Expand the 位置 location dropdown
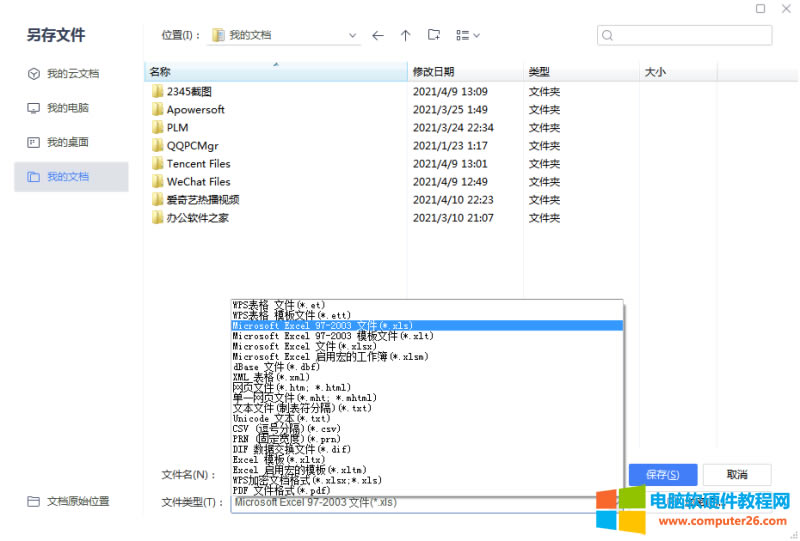Image resolution: width=800 pixels, height=541 pixels. coord(352,36)
